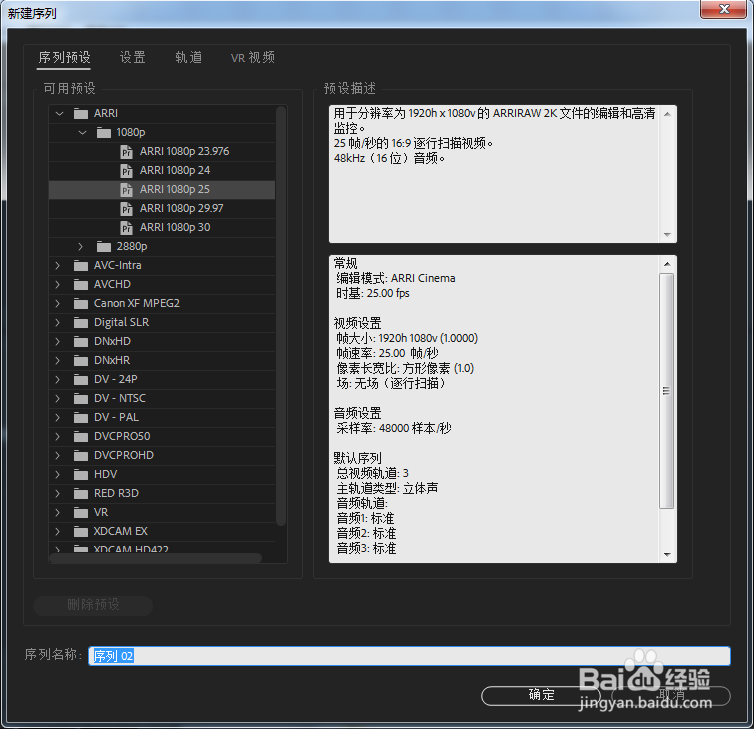The image size is (754, 729).
Task: Click the ARRI 1080p 25 preset icon
Action: (x=126, y=190)
